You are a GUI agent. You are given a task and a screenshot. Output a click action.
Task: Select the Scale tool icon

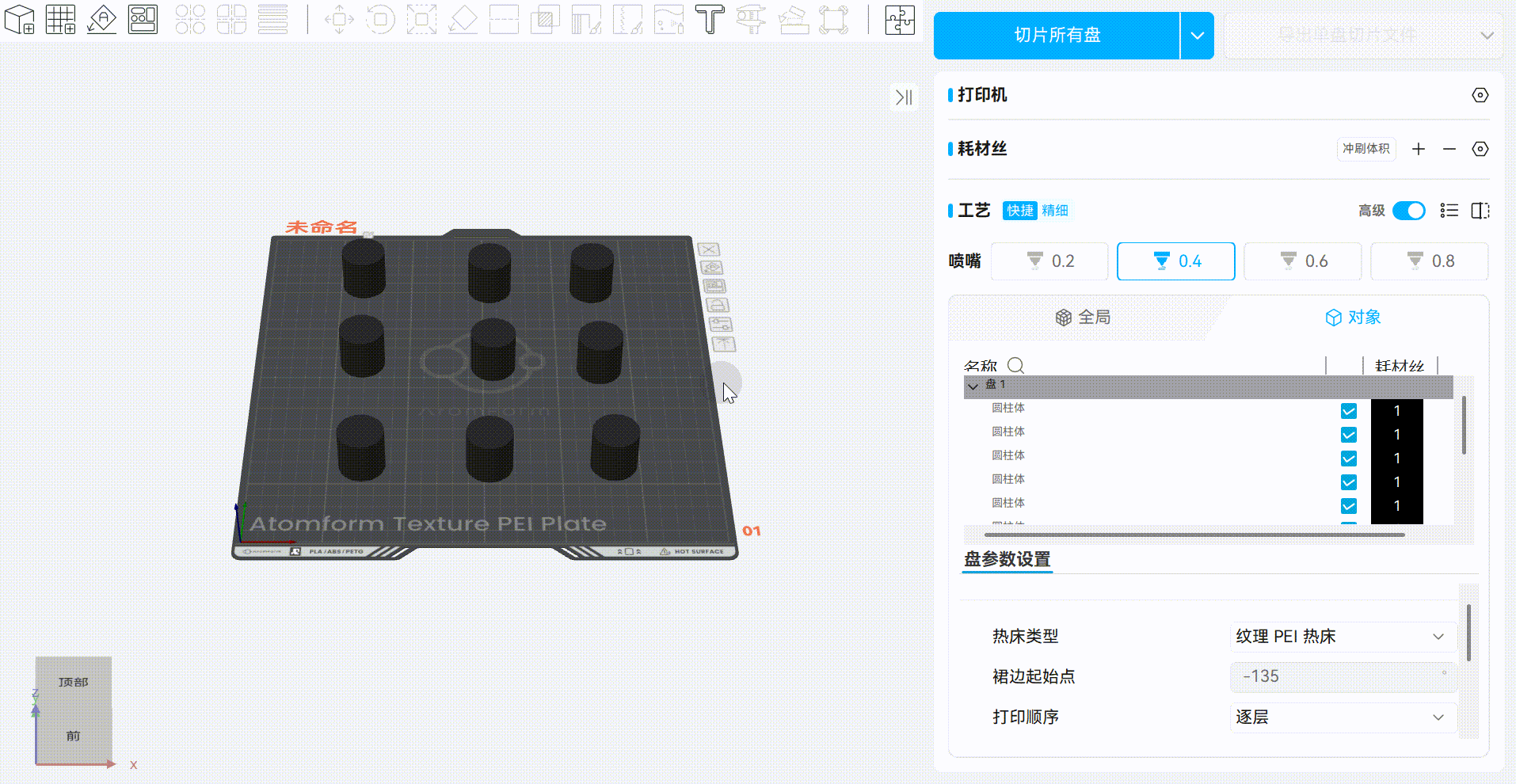(421, 19)
